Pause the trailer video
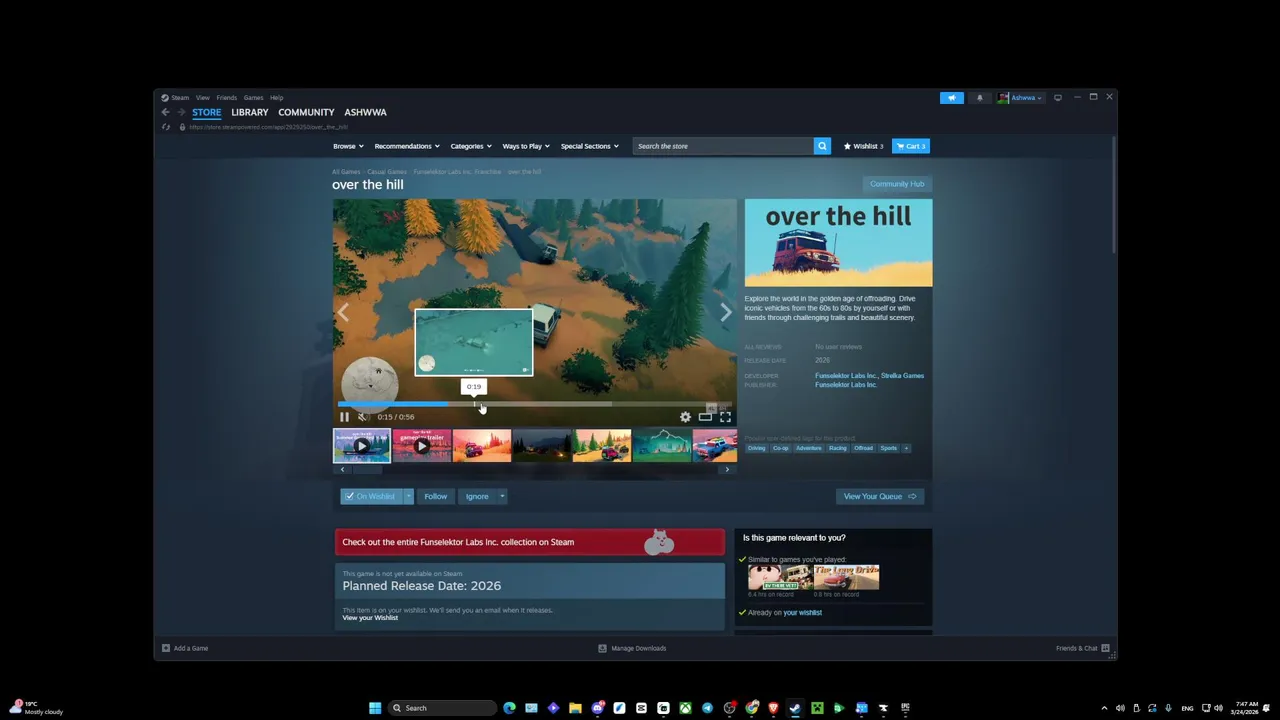The width and height of the screenshot is (1280, 720). pyautogui.click(x=344, y=417)
